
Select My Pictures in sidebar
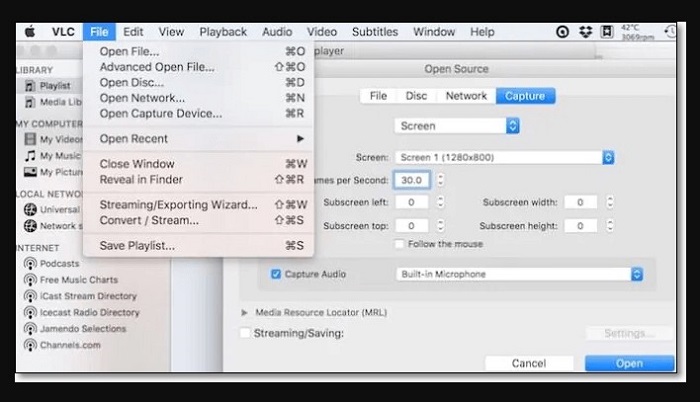(53, 172)
